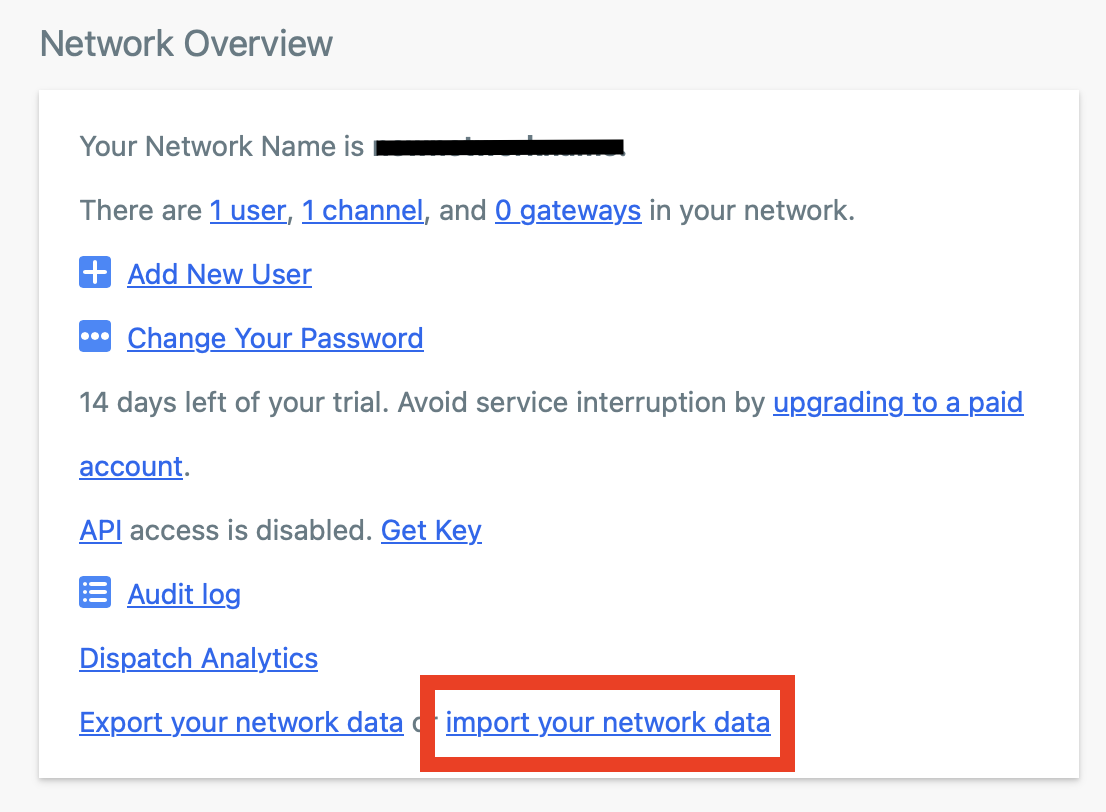1106x812 pixels.
Task: Click Export your network data
Action: pos(241,723)
